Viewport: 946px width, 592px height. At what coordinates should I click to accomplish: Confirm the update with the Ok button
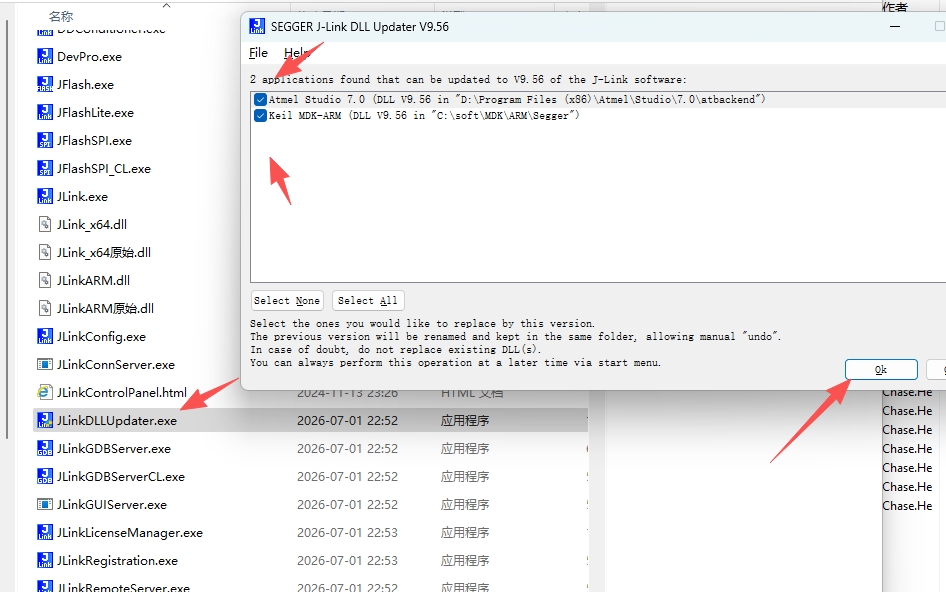pos(881,369)
